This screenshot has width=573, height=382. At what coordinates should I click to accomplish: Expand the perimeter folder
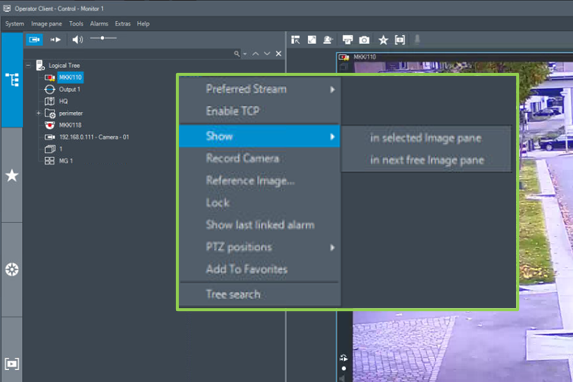coord(38,113)
